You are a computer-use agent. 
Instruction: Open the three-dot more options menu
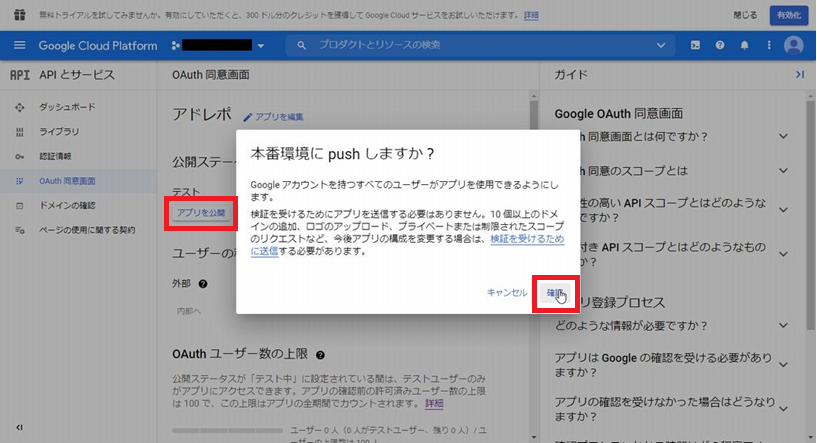[769, 45]
